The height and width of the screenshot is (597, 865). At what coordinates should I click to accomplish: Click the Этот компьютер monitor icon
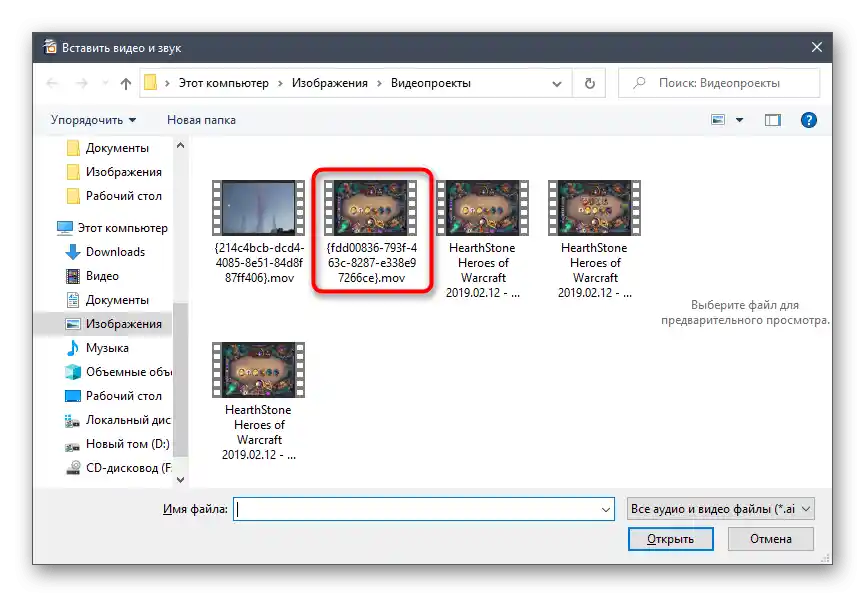(x=65, y=228)
